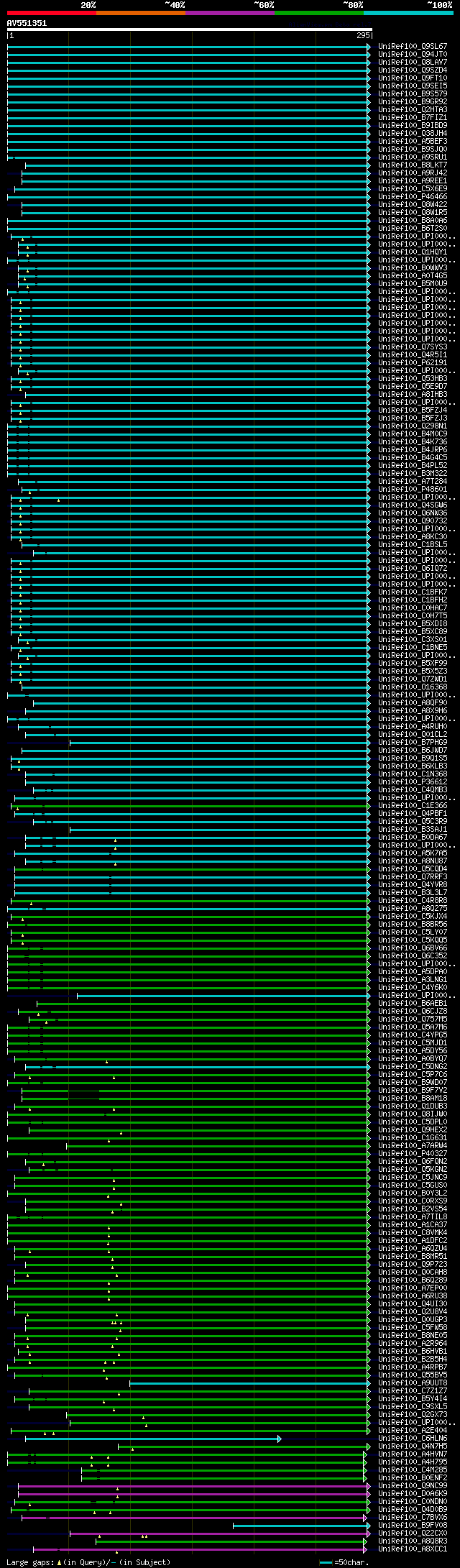Select hit label UniRef100_Q55BV5

pos(413,1375)
